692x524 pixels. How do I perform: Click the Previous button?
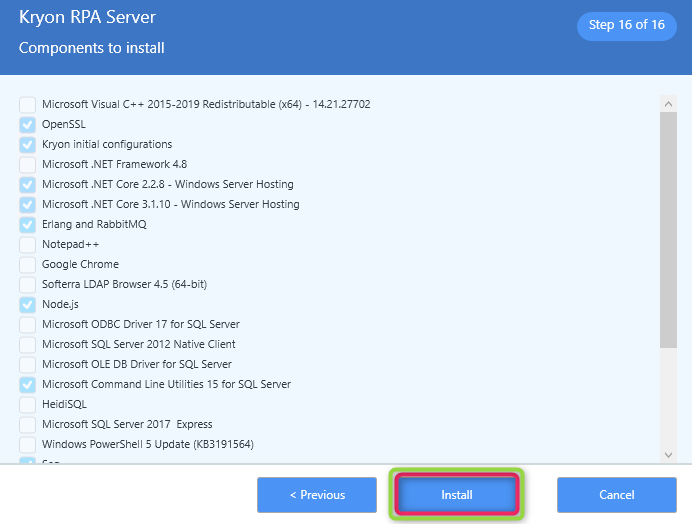pos(317,495)
